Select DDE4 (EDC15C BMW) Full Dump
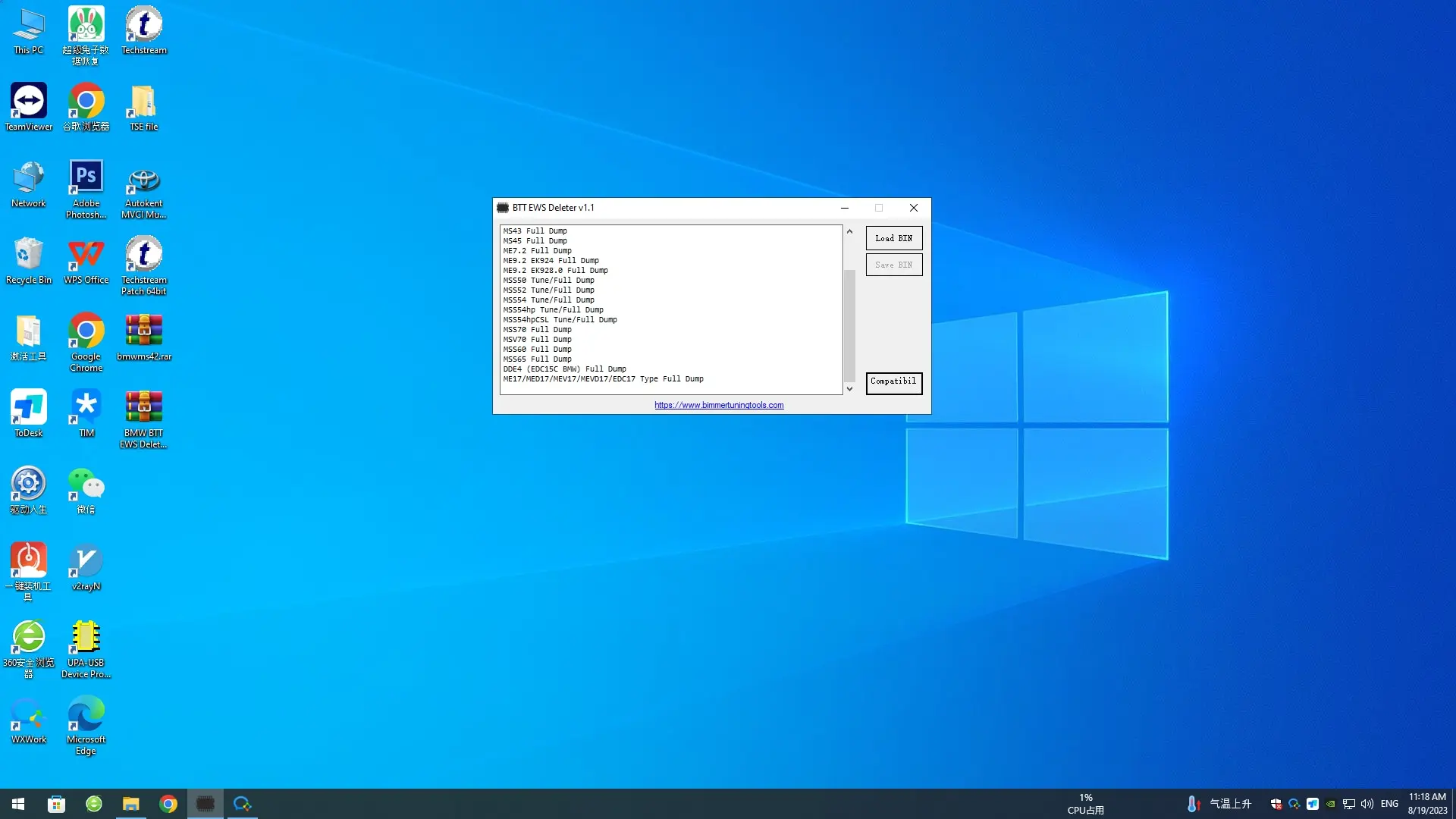 click(564, 368)
